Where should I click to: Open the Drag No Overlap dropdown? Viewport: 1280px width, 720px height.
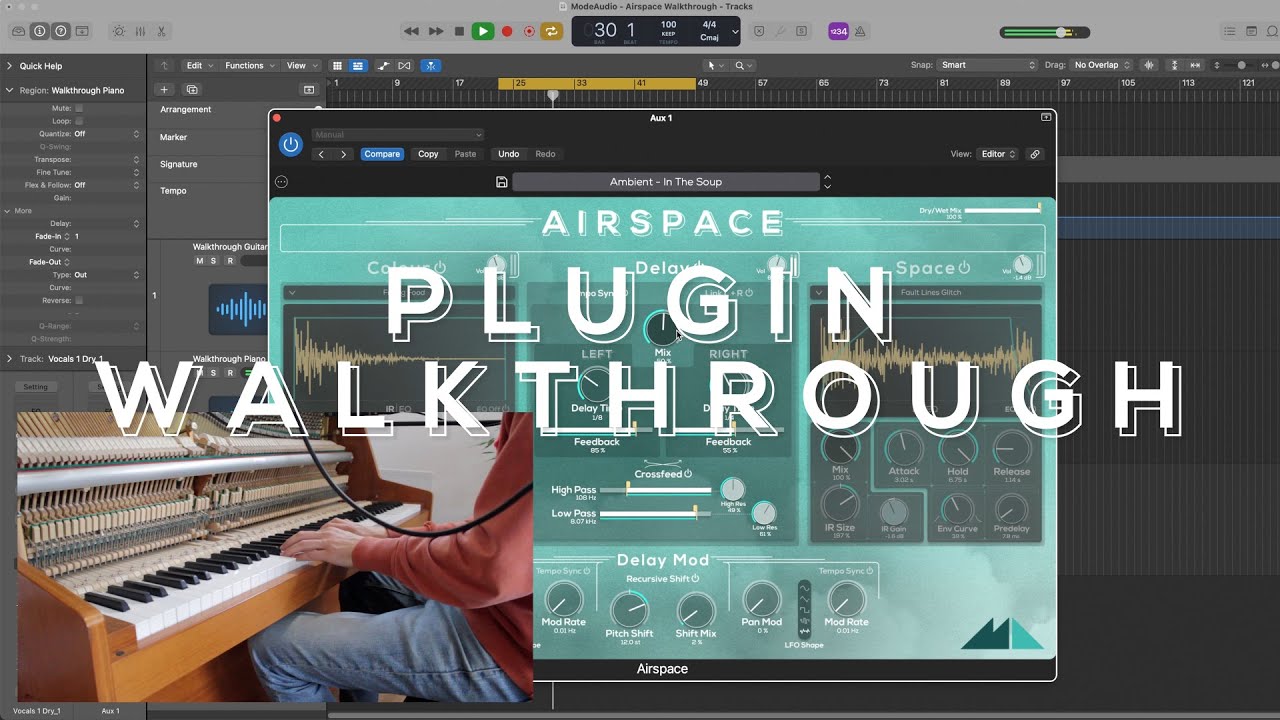1102,65
